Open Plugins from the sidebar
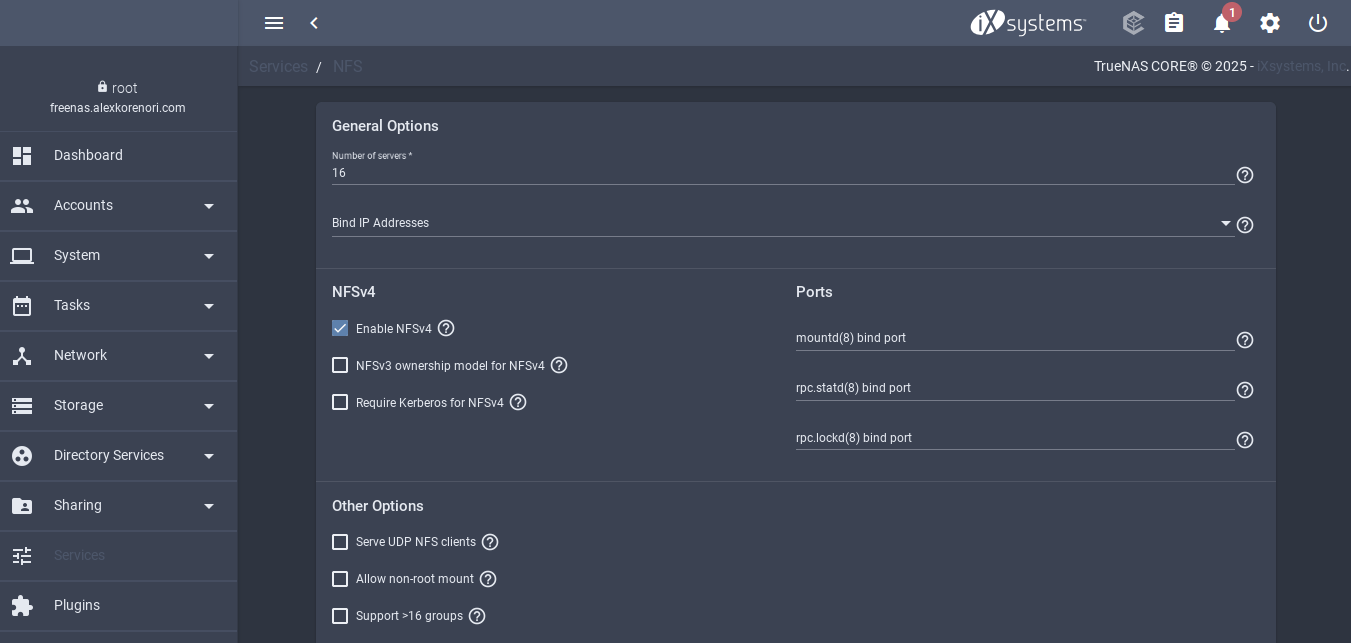 click(77, 605)
